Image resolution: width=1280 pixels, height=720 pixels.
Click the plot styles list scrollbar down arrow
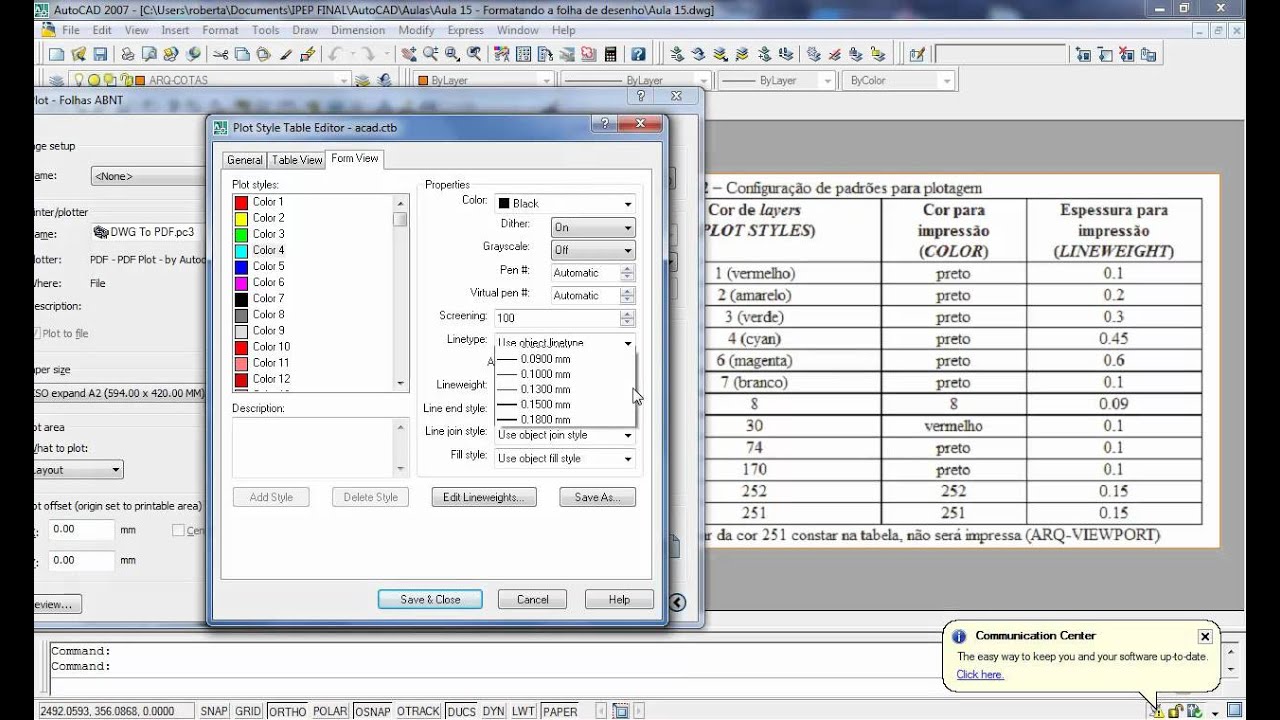coord(400,383)
